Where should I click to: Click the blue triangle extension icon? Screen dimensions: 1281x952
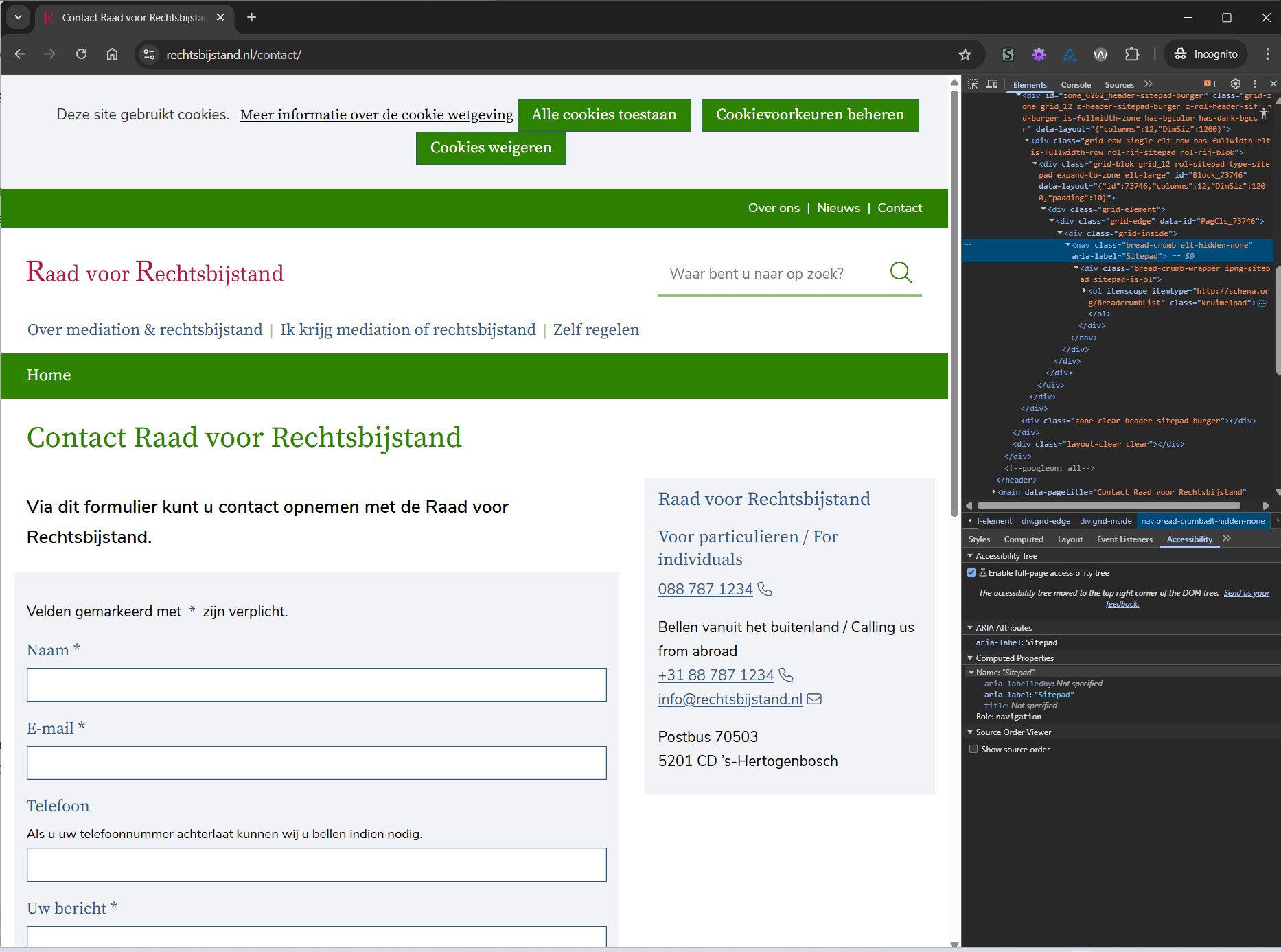1070,54
